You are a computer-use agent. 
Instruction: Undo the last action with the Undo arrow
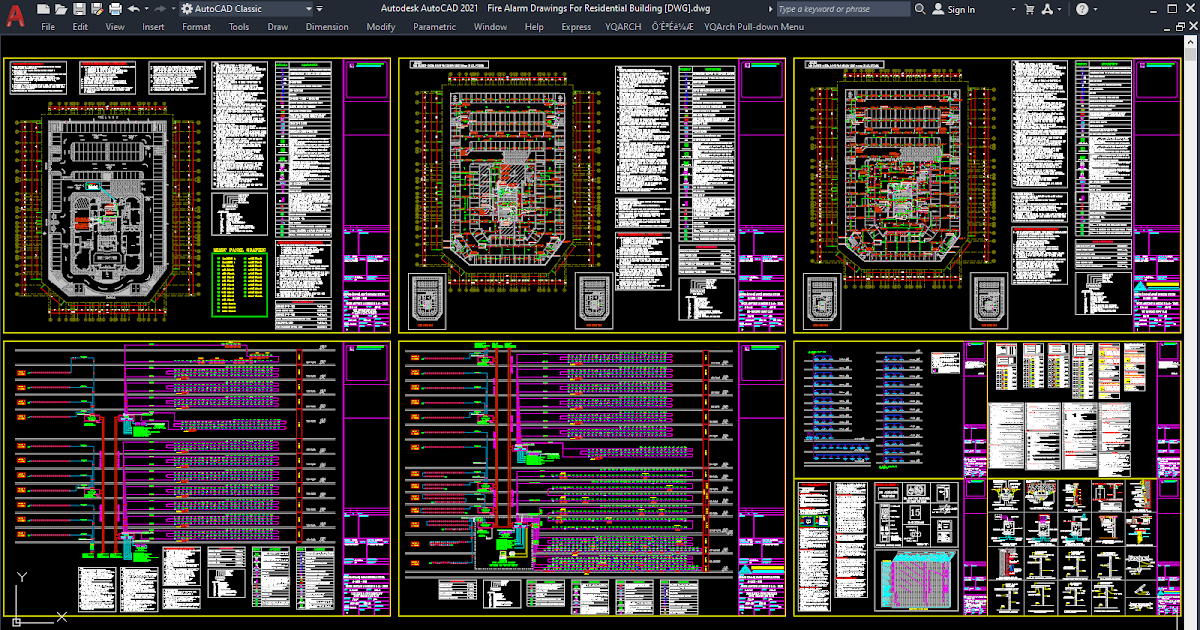(134, 10)
